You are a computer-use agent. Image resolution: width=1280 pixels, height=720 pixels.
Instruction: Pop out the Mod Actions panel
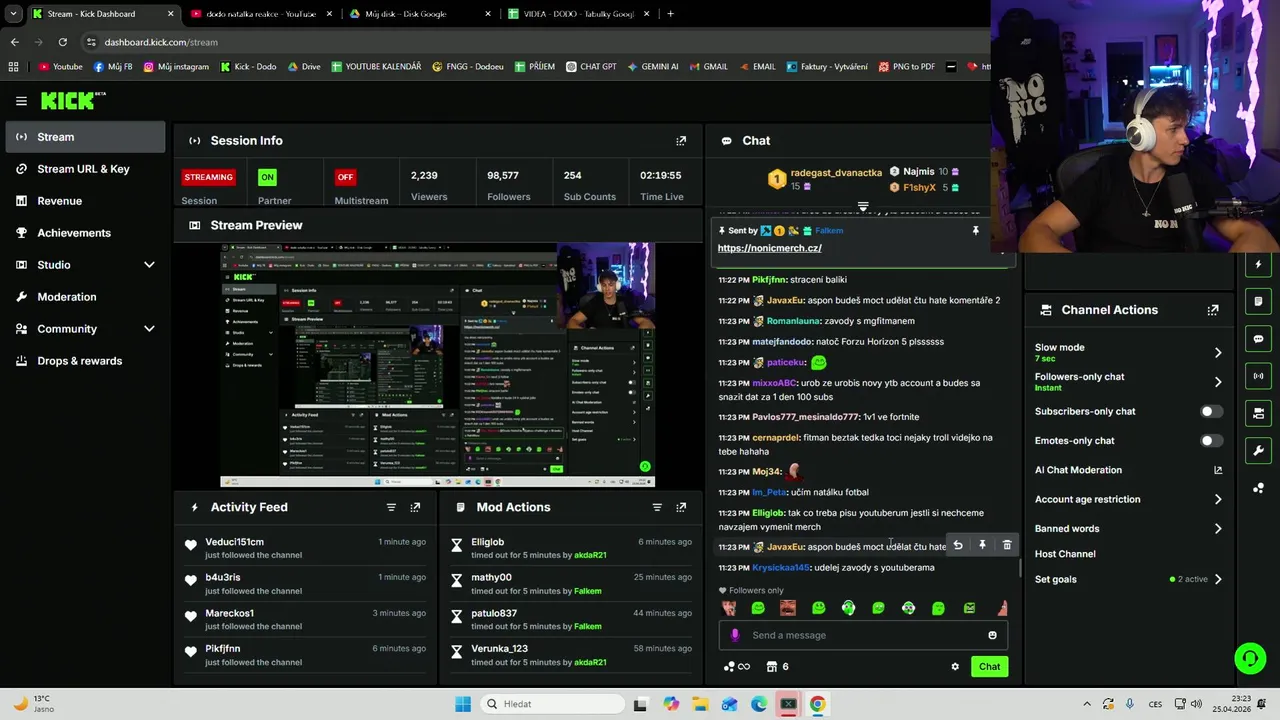click(681, 508)
